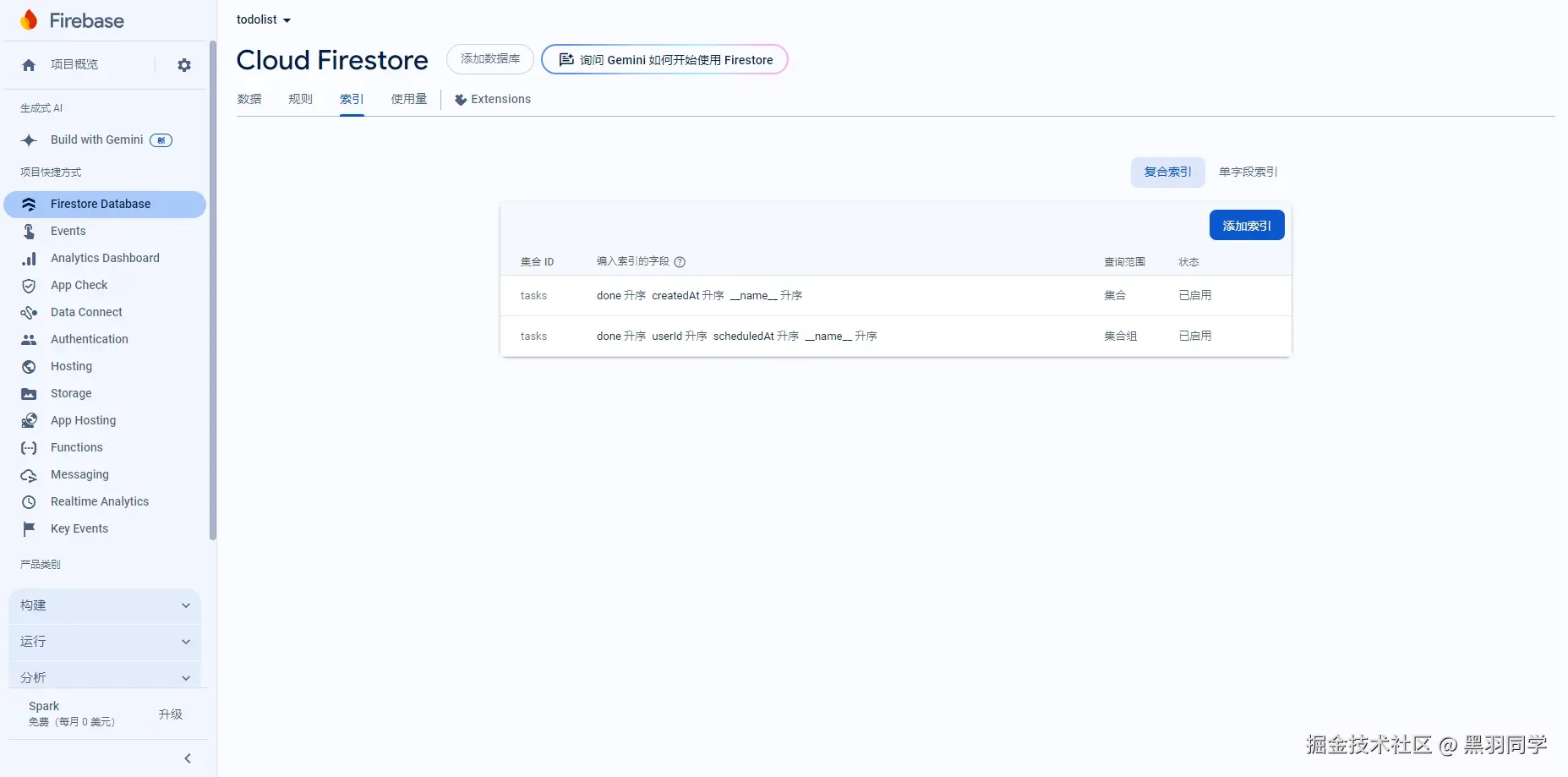Click the Authentication people icon
The width and height of the screenshot is (1568, 777).
(29, 340)
